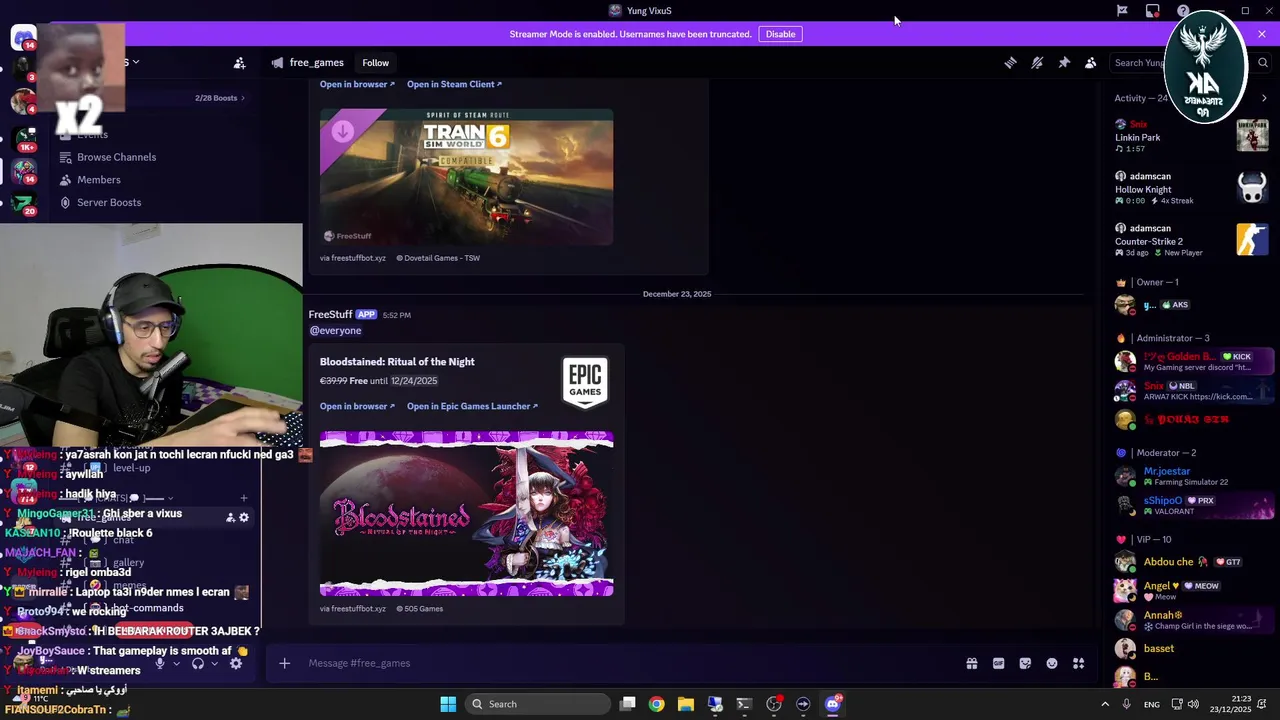Screen dimensions: 1280x720
Task: Select member sShipoO
Action: 1192,505
